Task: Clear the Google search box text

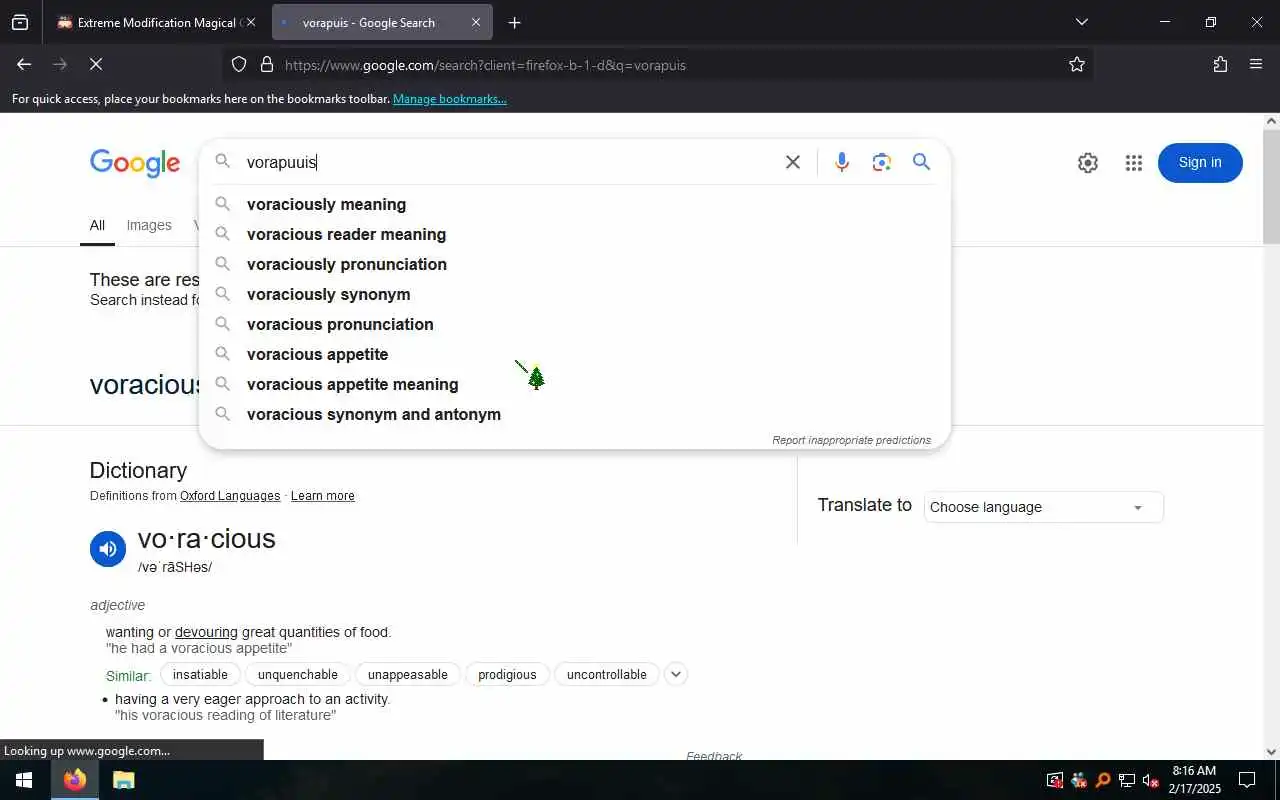Action: tap(793, 162)
